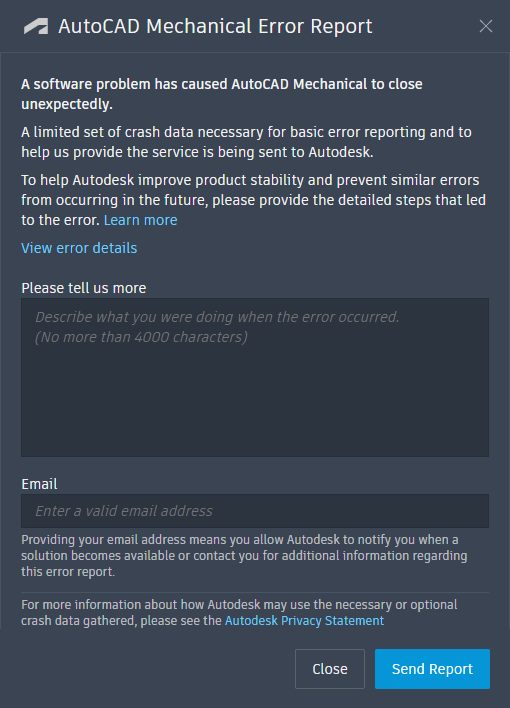Click the AutoCAD Mechanical Error Report title text
The width and height of the screenshot is (510, 708).
(x=215, y=26)
